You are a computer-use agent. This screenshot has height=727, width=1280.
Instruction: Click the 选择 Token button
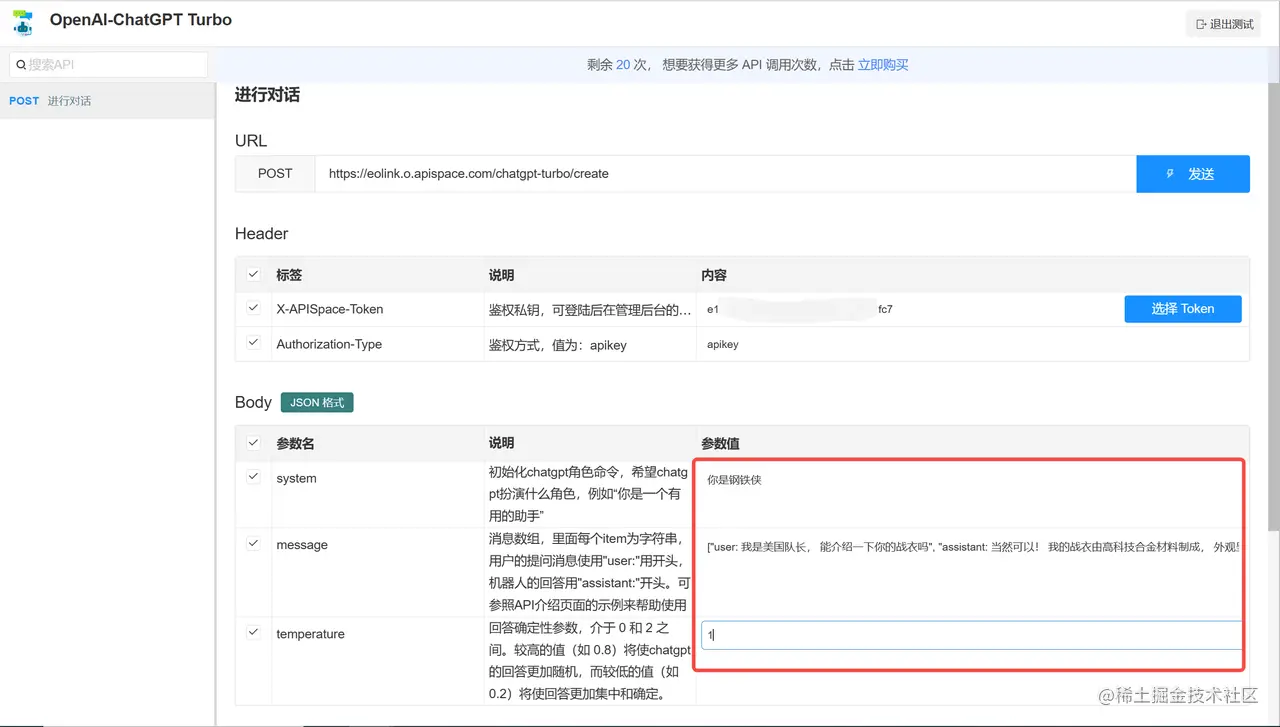(1183, 309)
